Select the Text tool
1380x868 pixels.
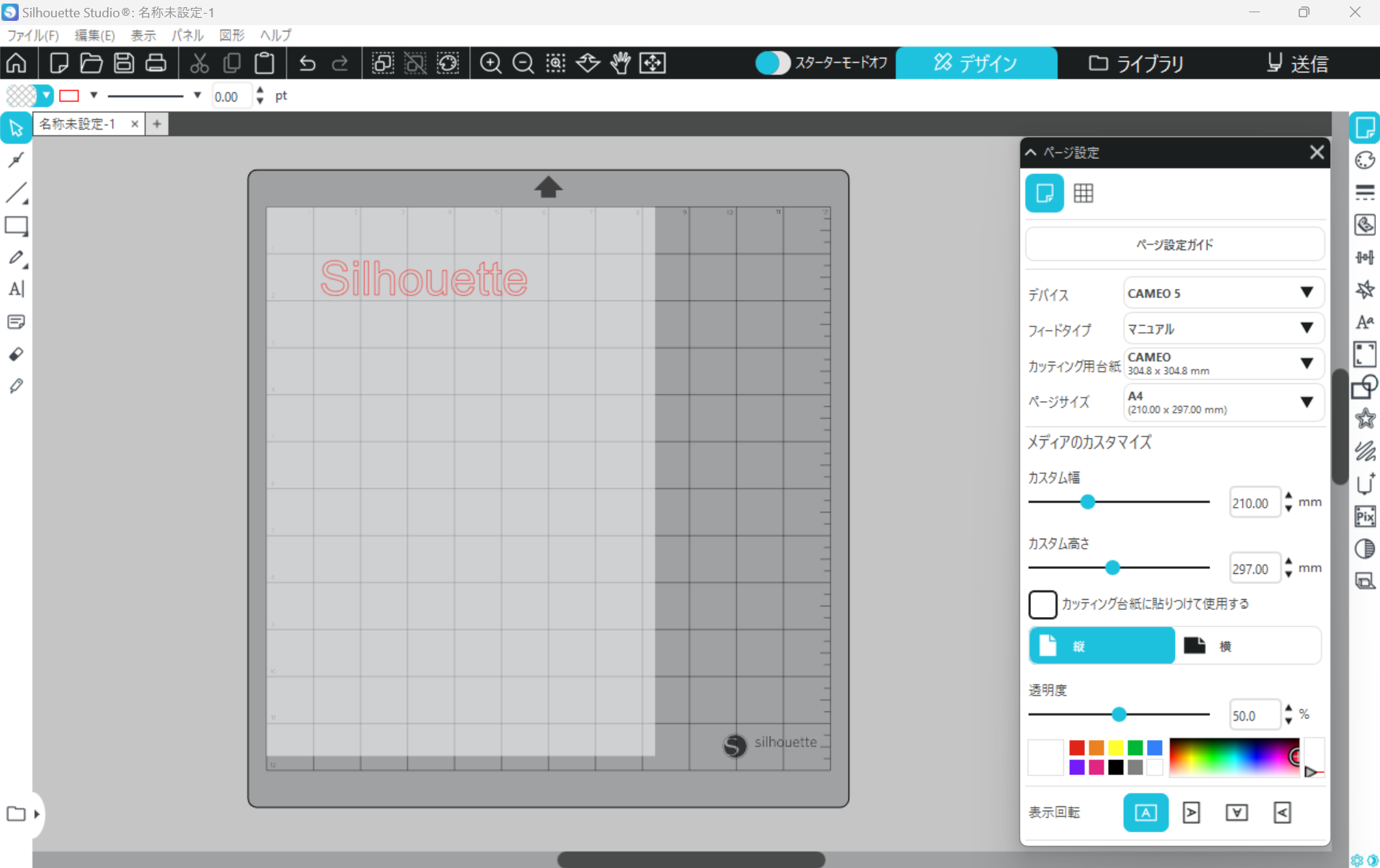coord(16,289)
